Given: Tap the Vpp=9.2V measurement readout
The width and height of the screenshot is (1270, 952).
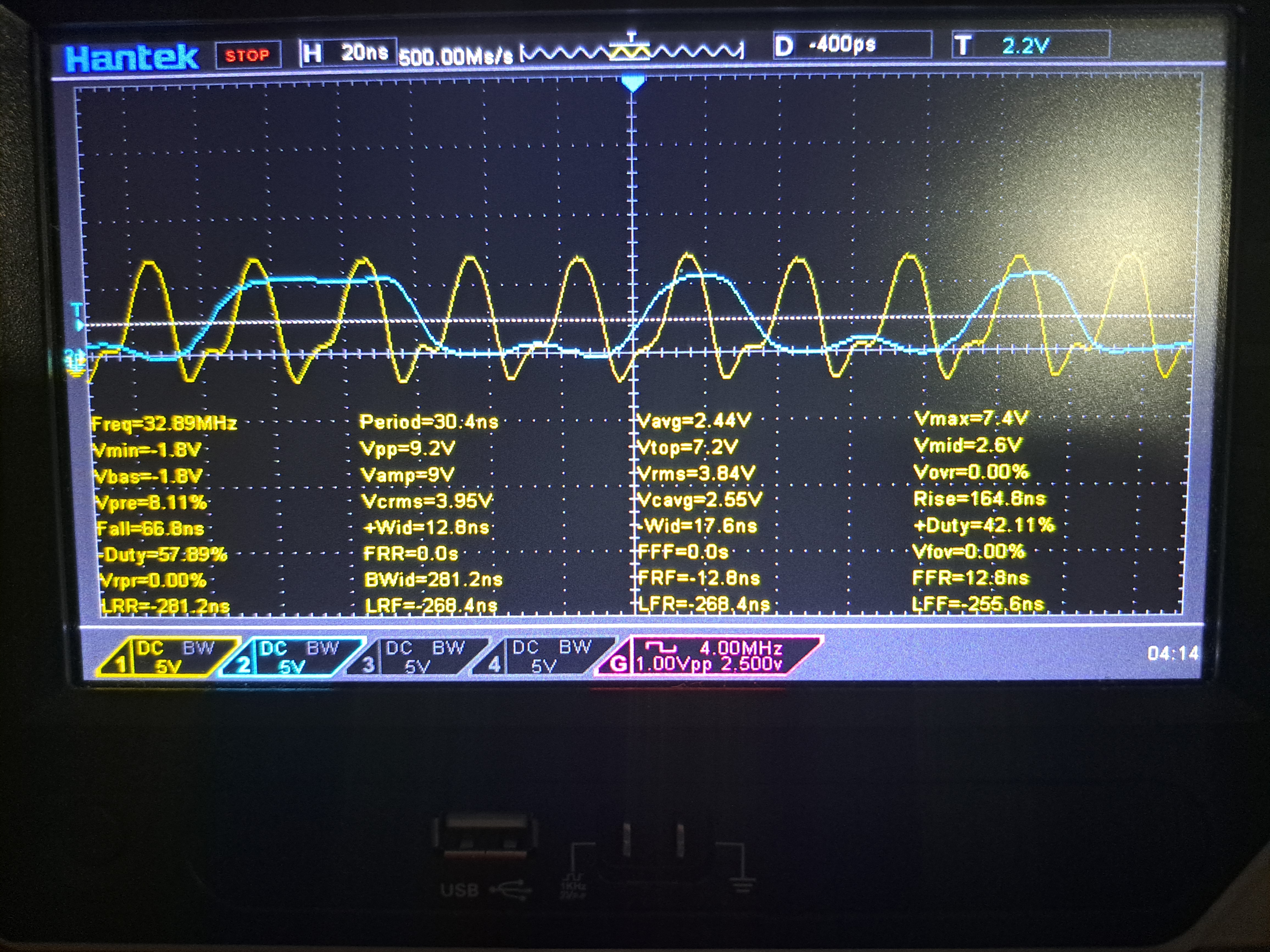Looking at the screenshot, I should pyautogui.click(x=407, y=448).
